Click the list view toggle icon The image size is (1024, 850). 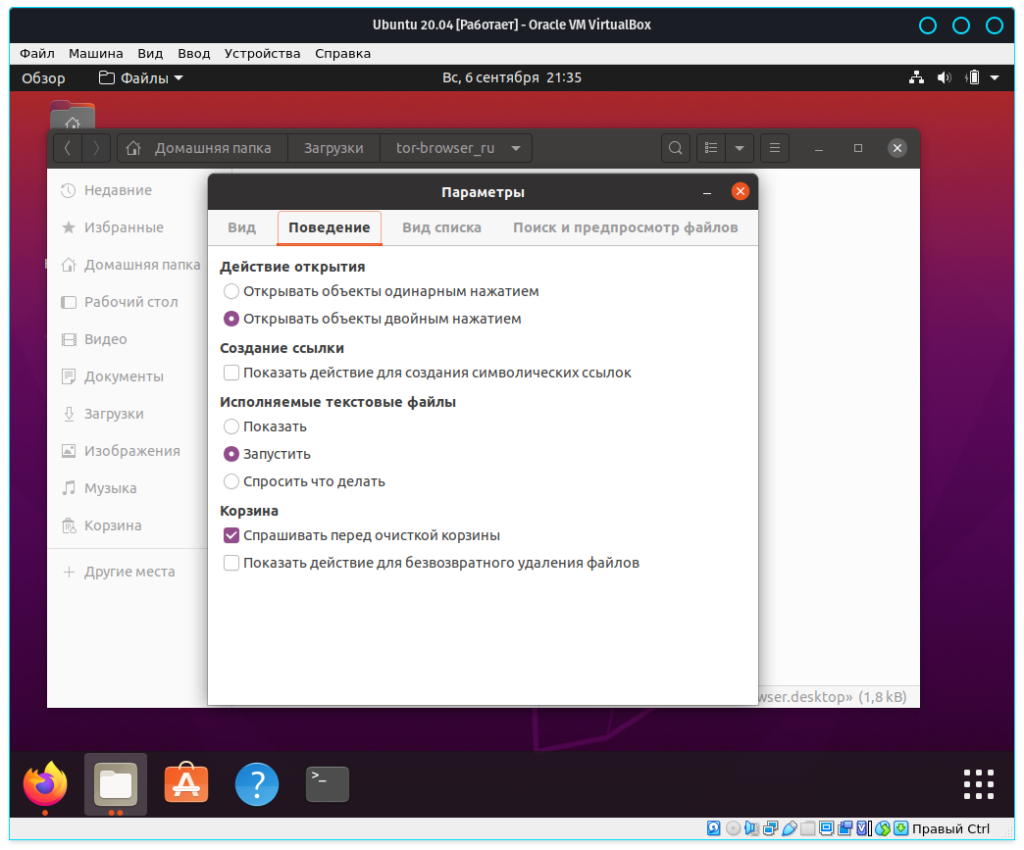(711, 148)
